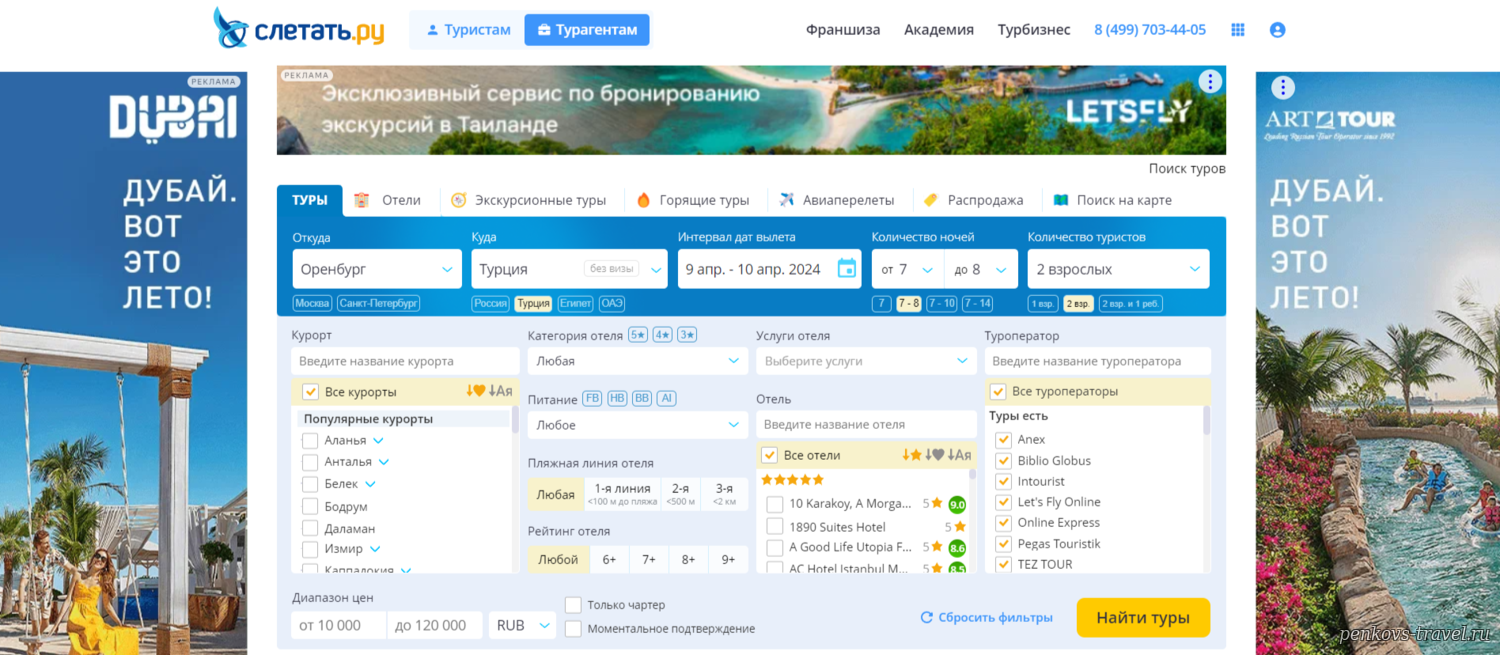Uncheck the Anex tour operator
Viewport: 1500px width, 655px height.
pyautogui.click(x=1003, y=439)
